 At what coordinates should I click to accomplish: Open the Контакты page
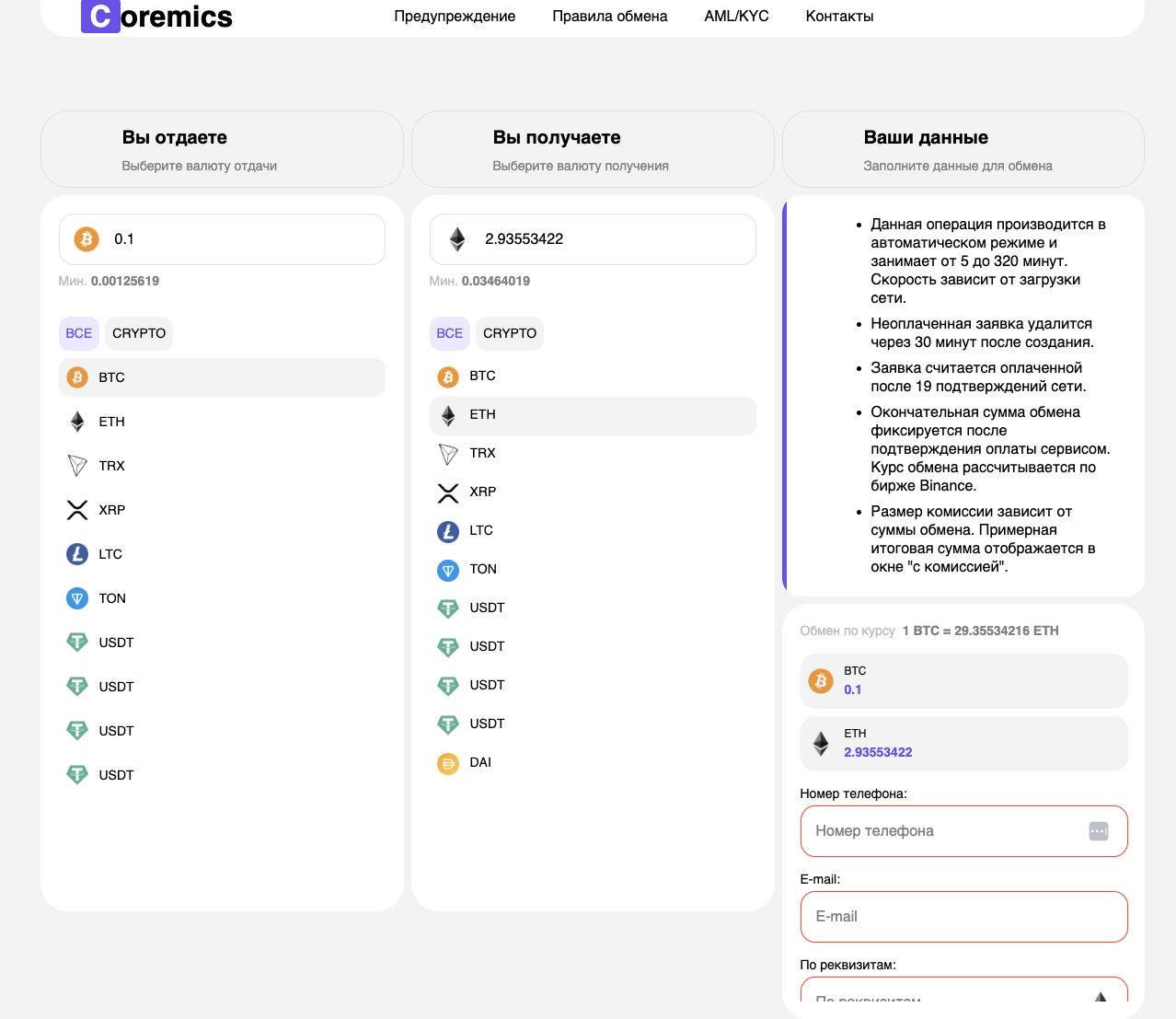[839, 17]
